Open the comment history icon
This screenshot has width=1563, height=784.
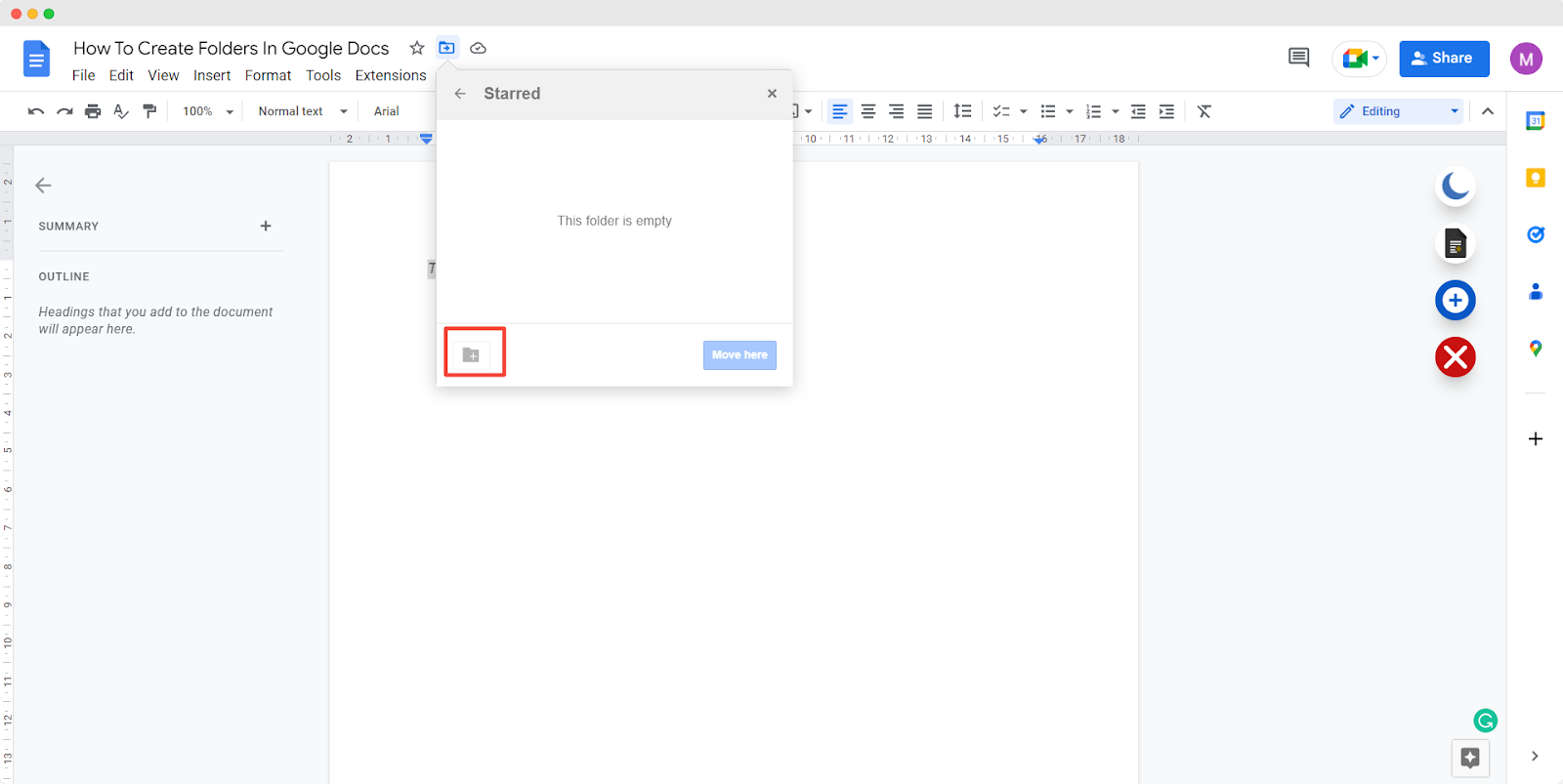pos(1298,58)
